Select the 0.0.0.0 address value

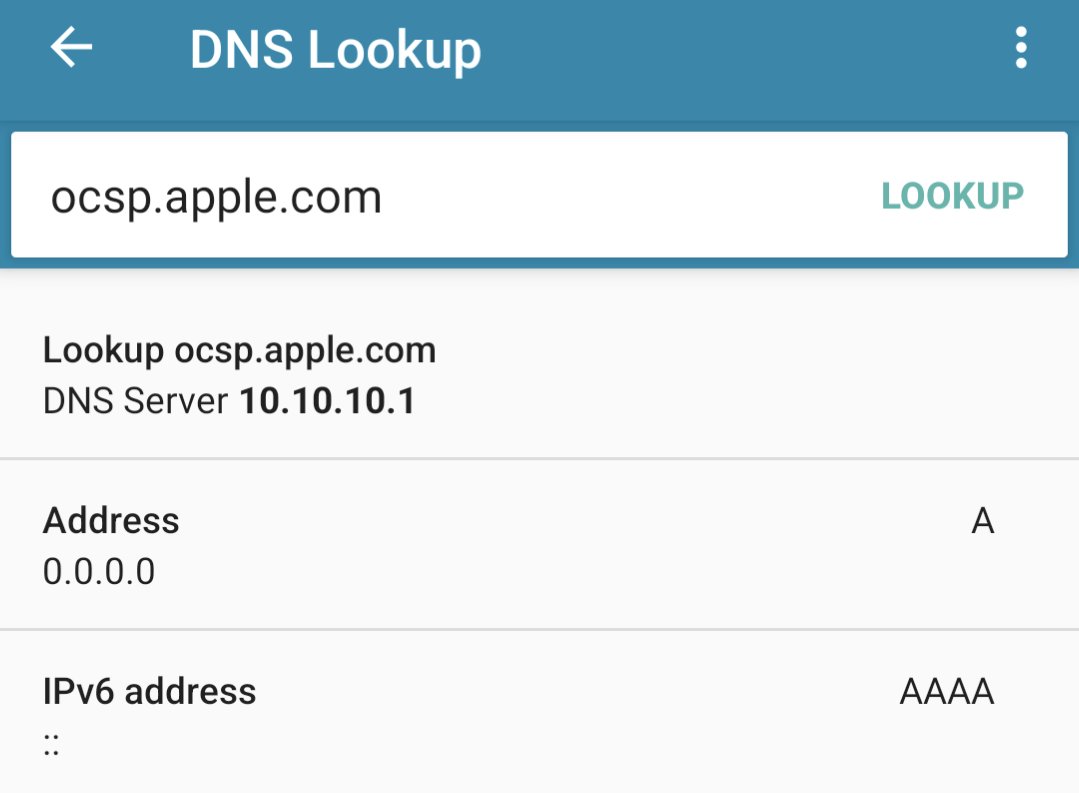pyautogui.click(x=99, y=571)
